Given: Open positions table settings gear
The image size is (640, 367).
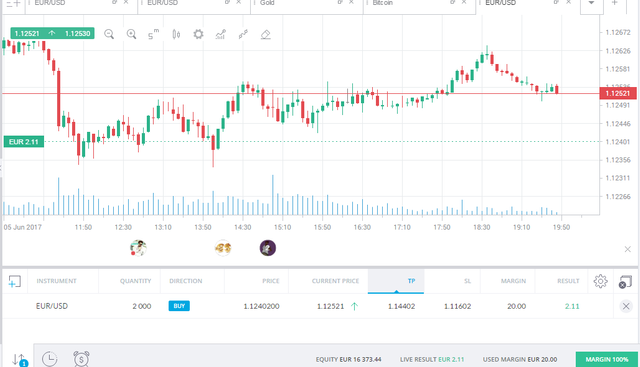Looking at the screenshot, I should click(600, 281).
